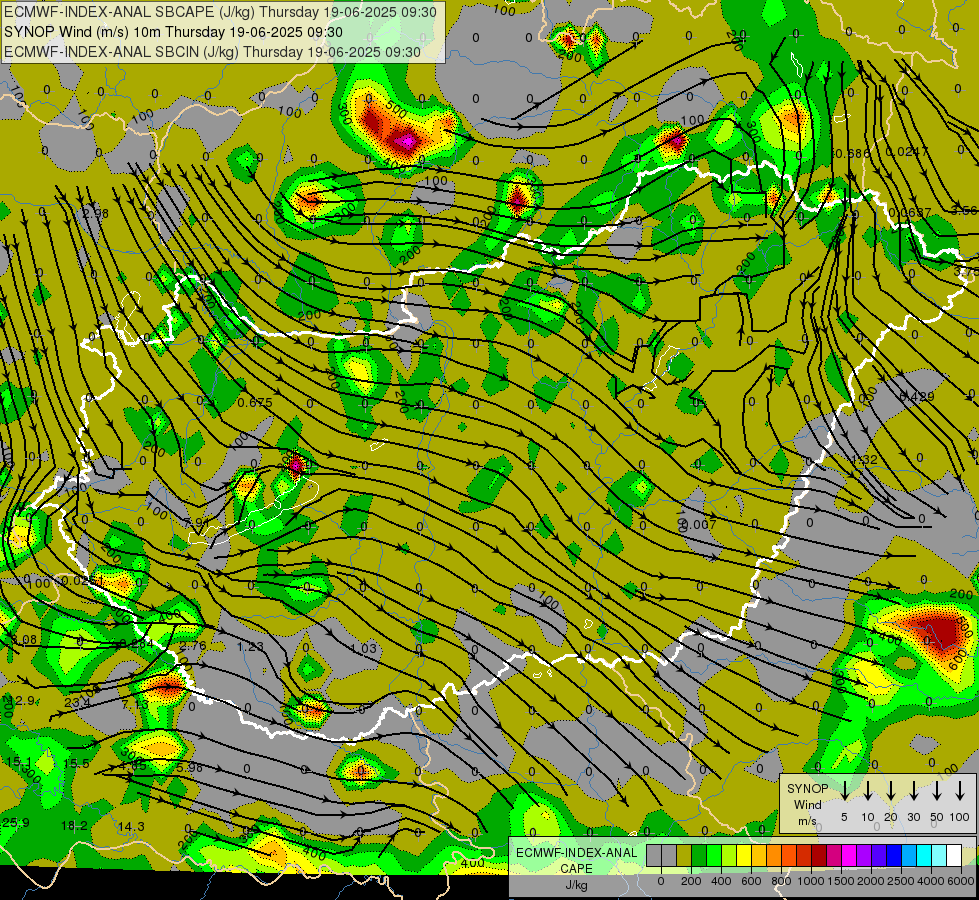This screenshot has height=900, width=979.
Task: Pick the pure blue swatch in CAPE color bar
Action: coord(894,856)
